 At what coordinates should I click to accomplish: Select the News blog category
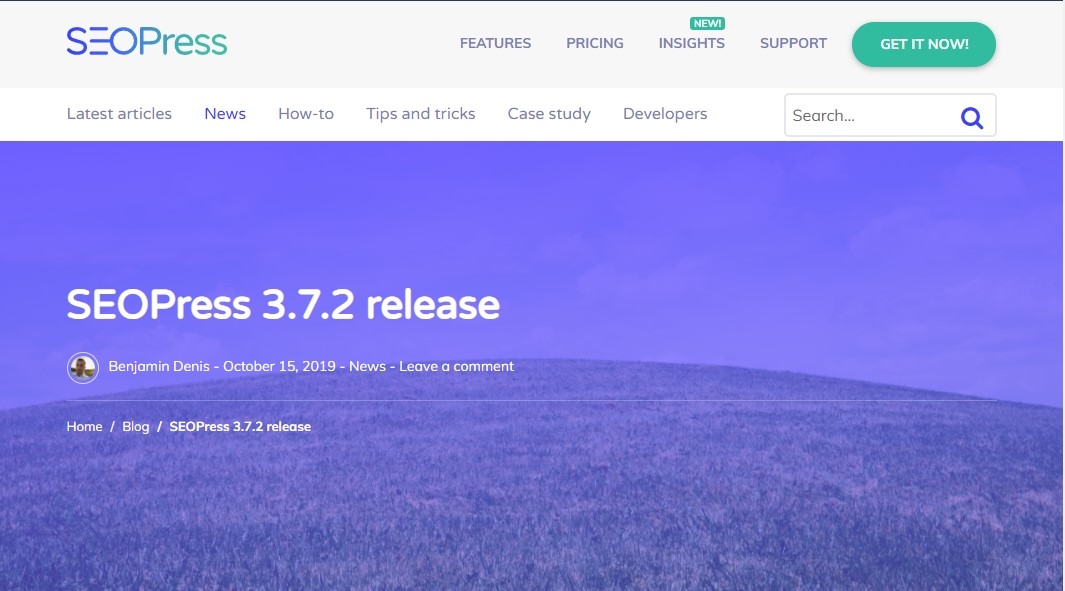tap(225, 114)
